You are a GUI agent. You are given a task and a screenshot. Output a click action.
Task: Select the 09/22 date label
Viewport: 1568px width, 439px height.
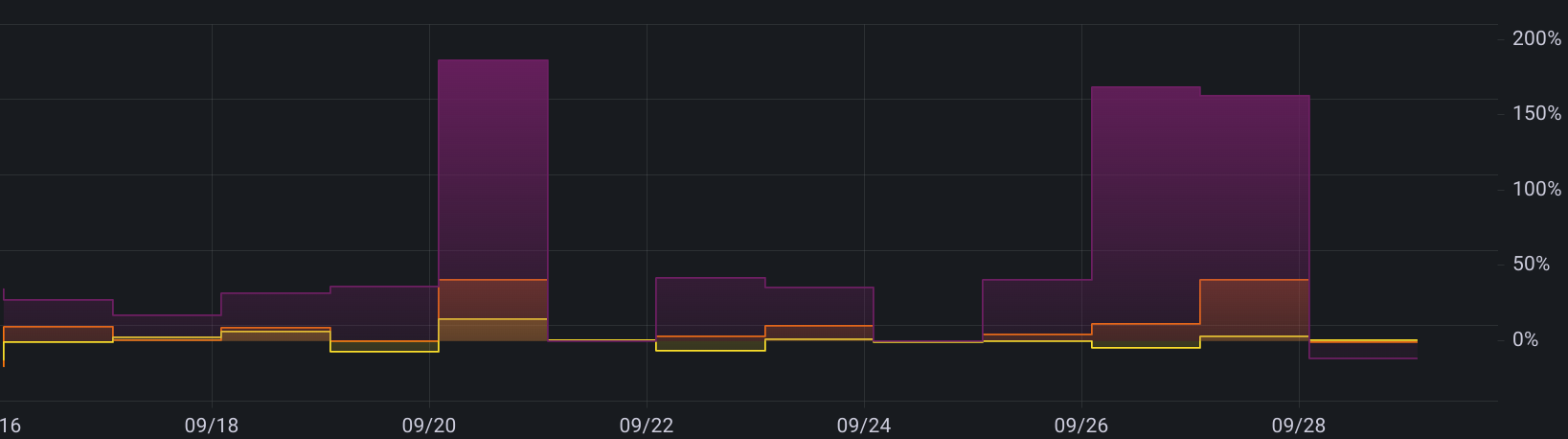point(647,426)
